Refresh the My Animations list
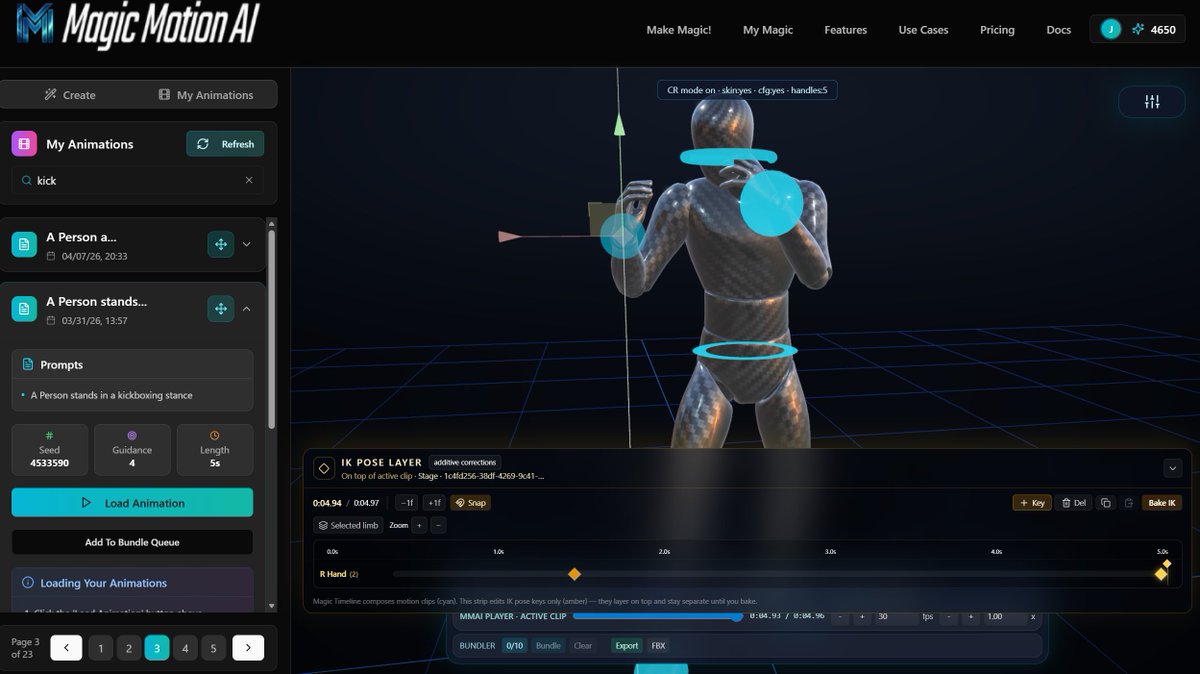The height and width of the screenshot is (674, 1200). tap(225, 144)
